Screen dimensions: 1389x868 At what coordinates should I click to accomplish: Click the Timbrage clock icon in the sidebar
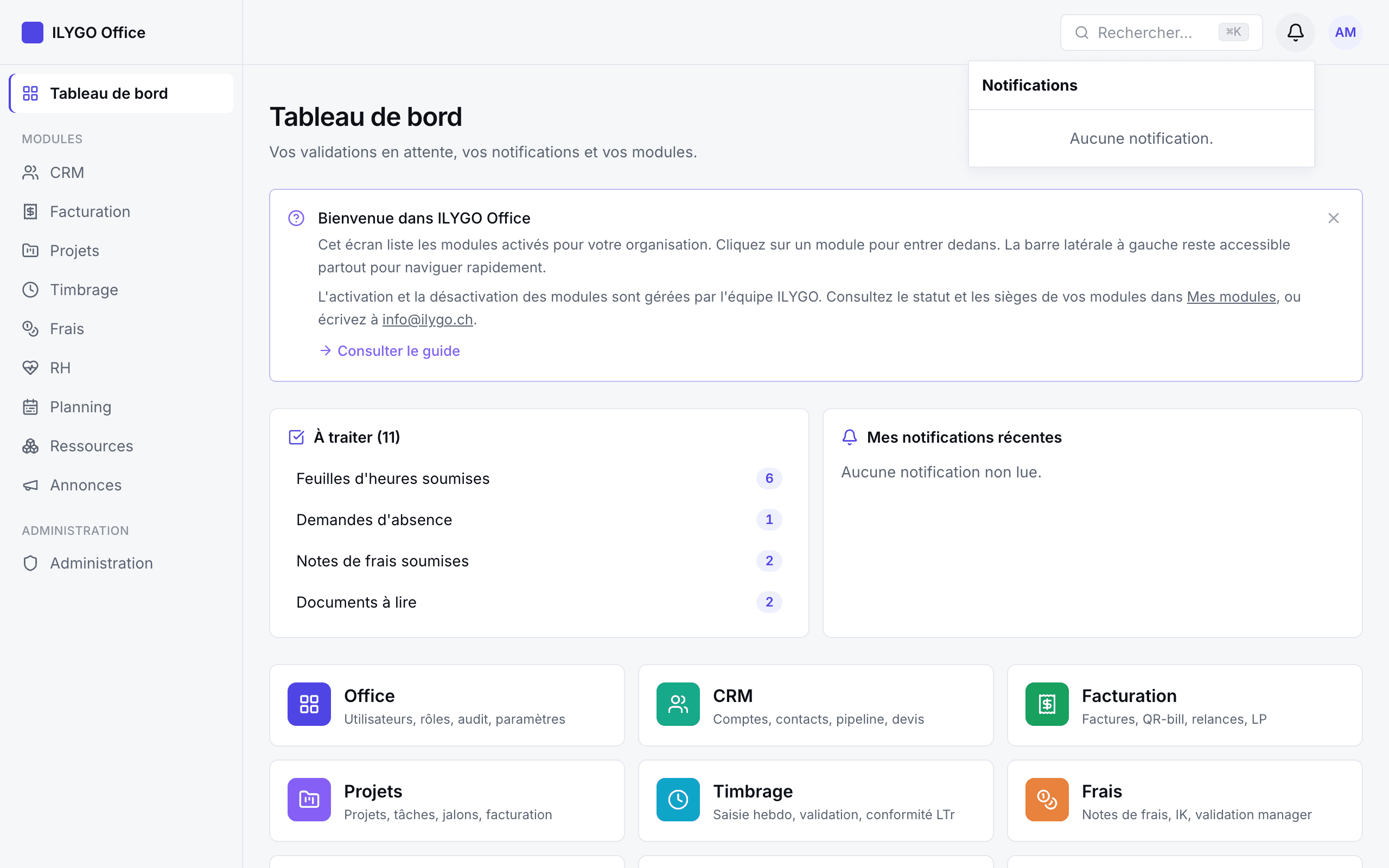(30, 290)
